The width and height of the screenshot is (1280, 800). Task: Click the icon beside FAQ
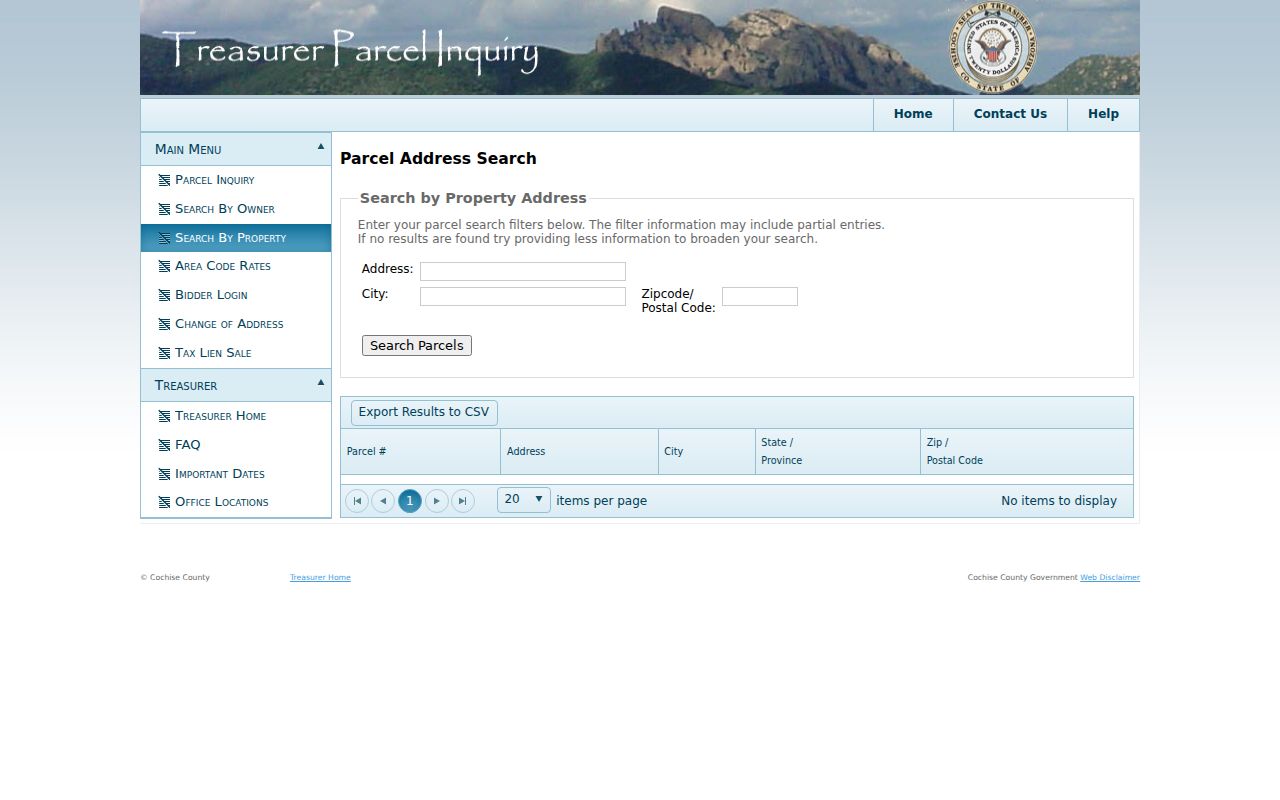tap(164, 445)
